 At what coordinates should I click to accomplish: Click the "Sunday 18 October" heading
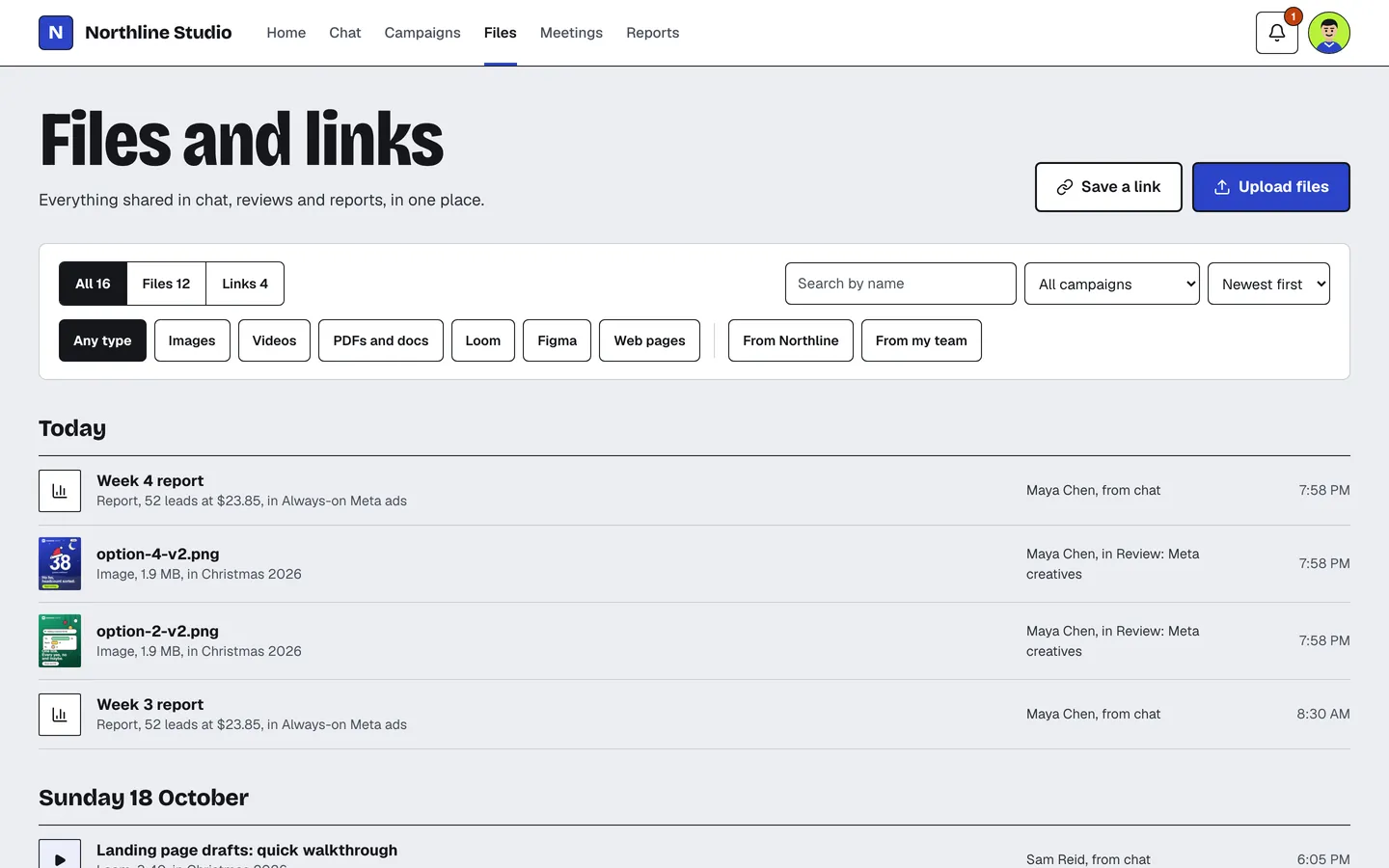144,799
